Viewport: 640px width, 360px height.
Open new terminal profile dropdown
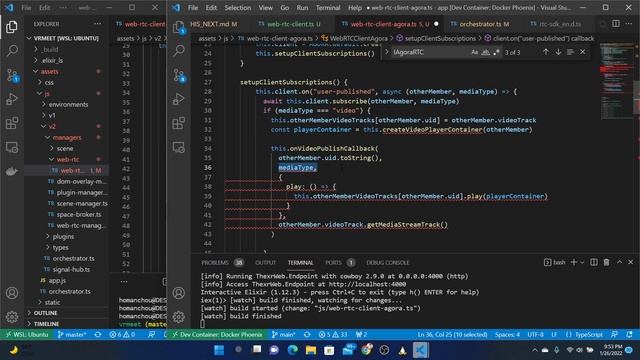[x=582, y=262]
